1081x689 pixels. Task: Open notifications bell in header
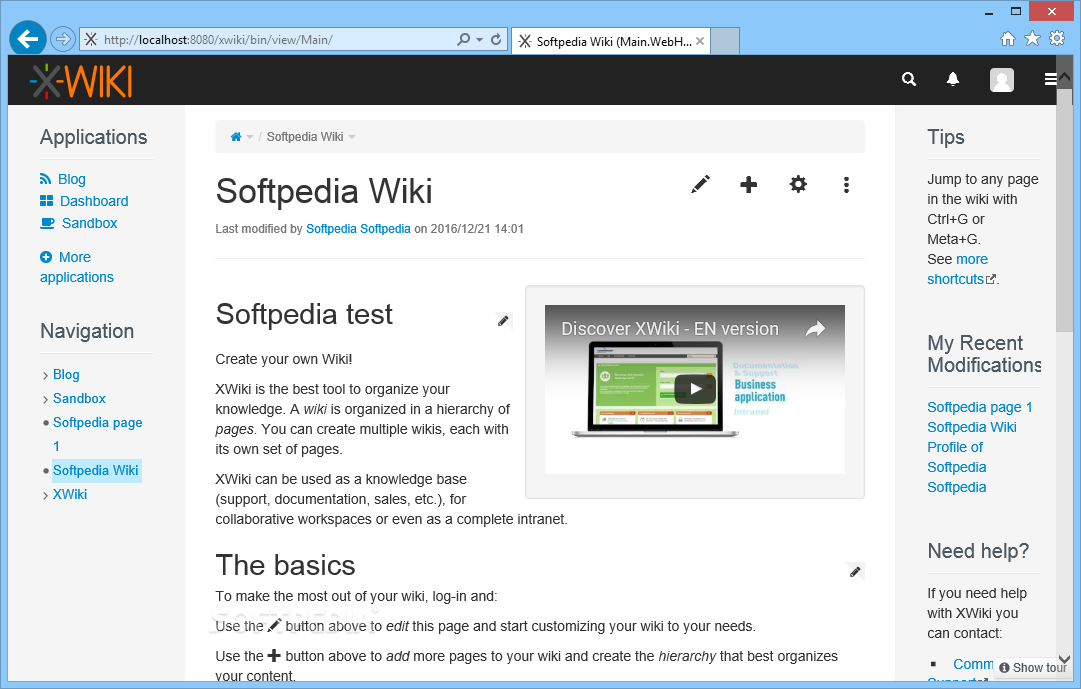(953, 79)
